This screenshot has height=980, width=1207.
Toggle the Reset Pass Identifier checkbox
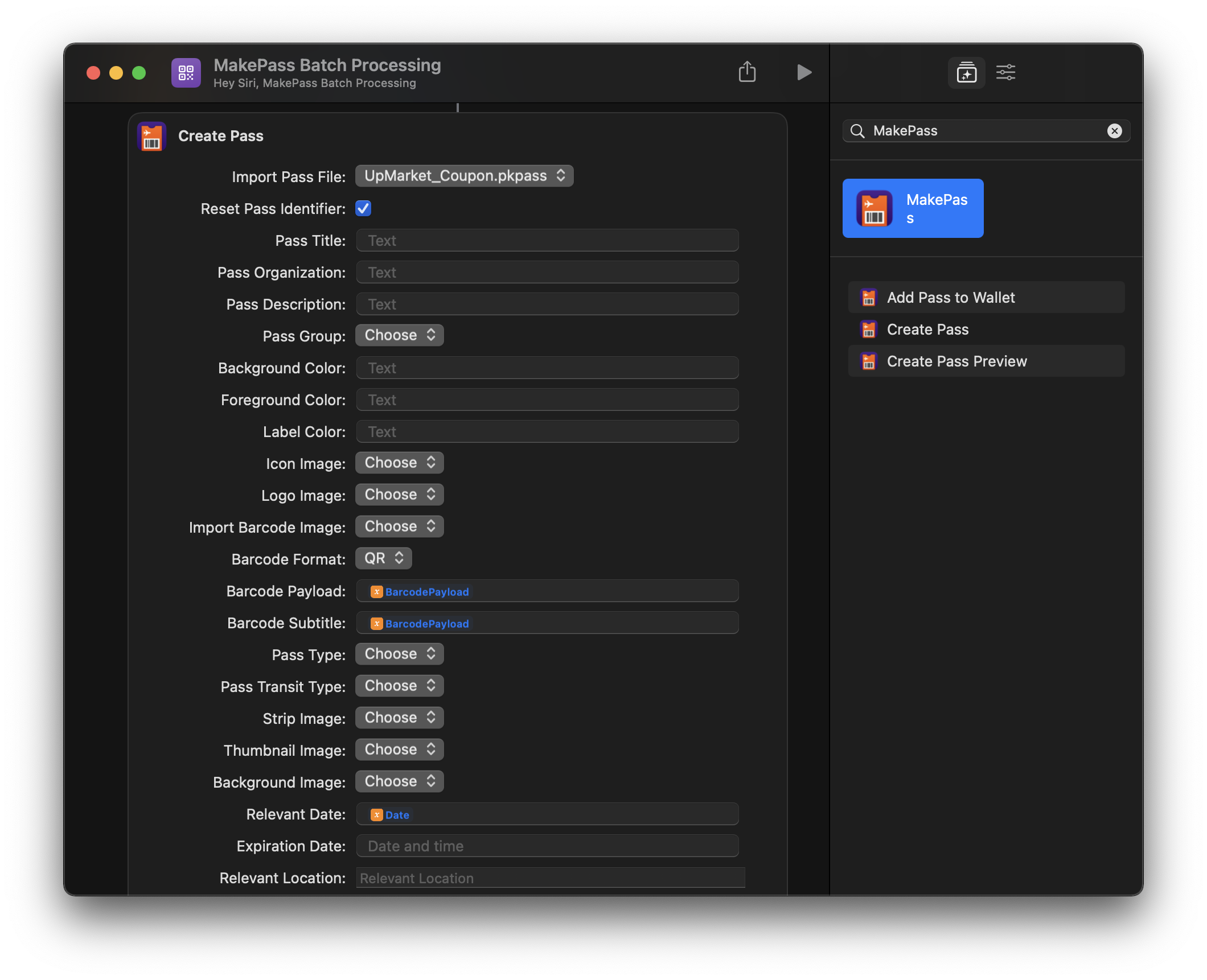363,208
